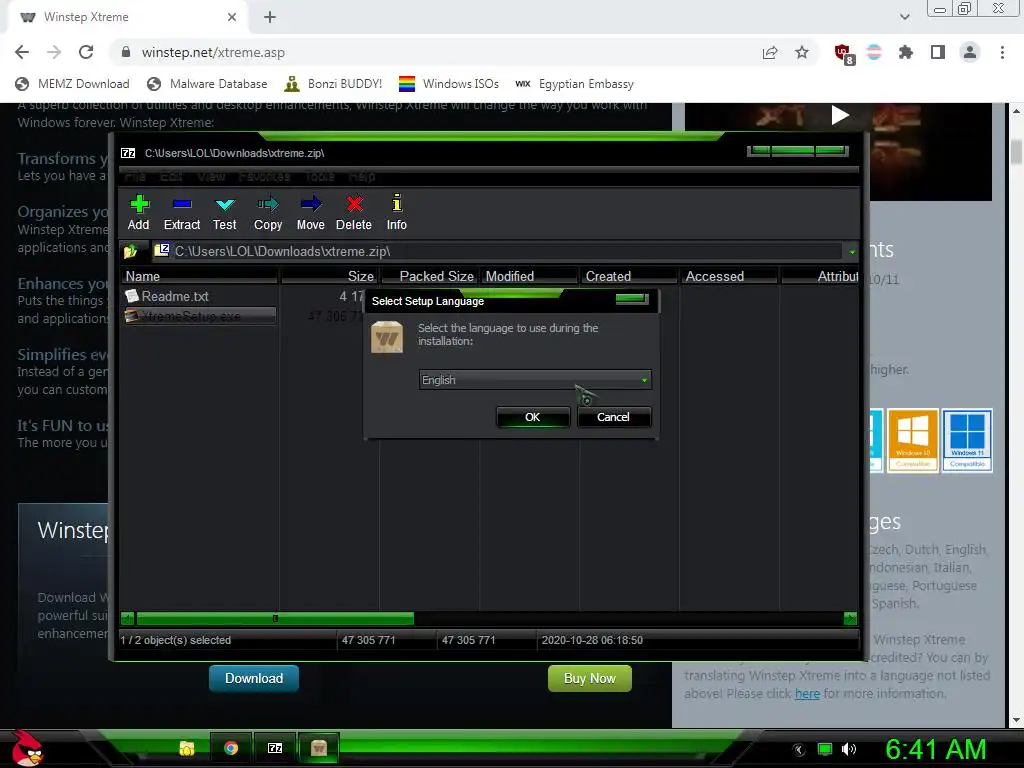The height and width of the screenshot is (768, 1024).
Task: Select the Readme.txt file row
Action: point(200,296)
